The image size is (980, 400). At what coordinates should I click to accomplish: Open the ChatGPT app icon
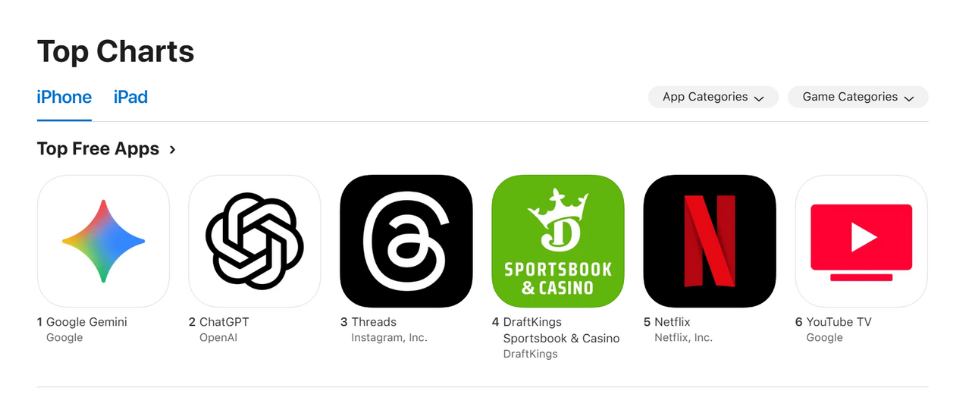(x=254, y=241)
